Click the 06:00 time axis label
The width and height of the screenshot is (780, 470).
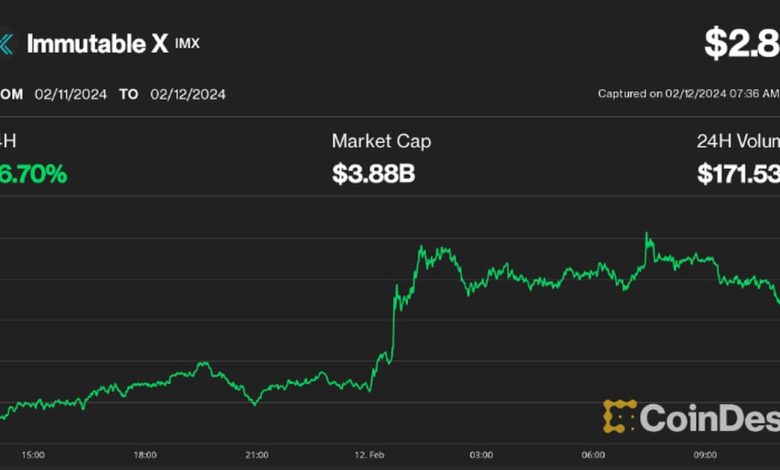coord(593,455)
